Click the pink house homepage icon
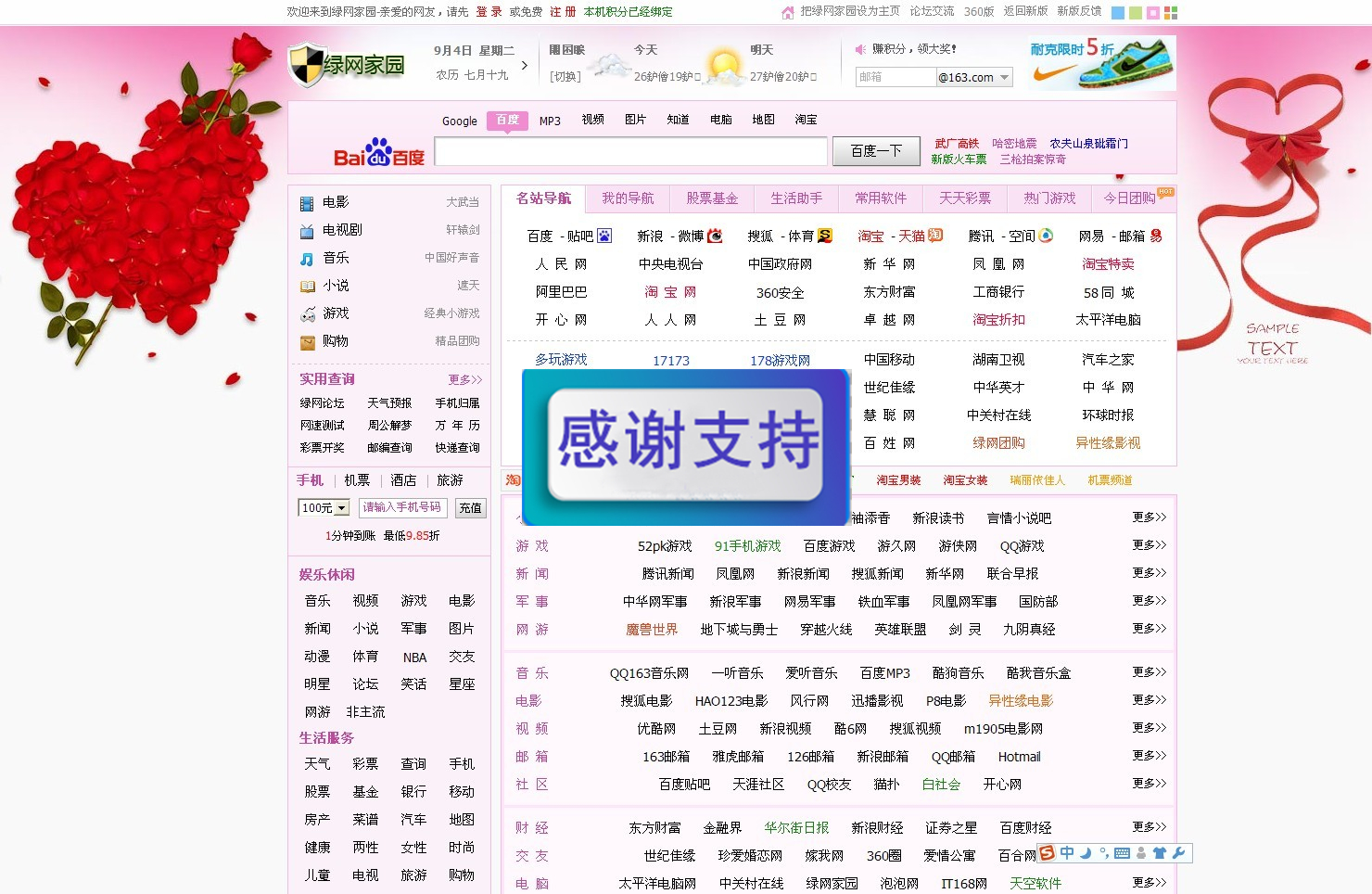 pos(788,12)
